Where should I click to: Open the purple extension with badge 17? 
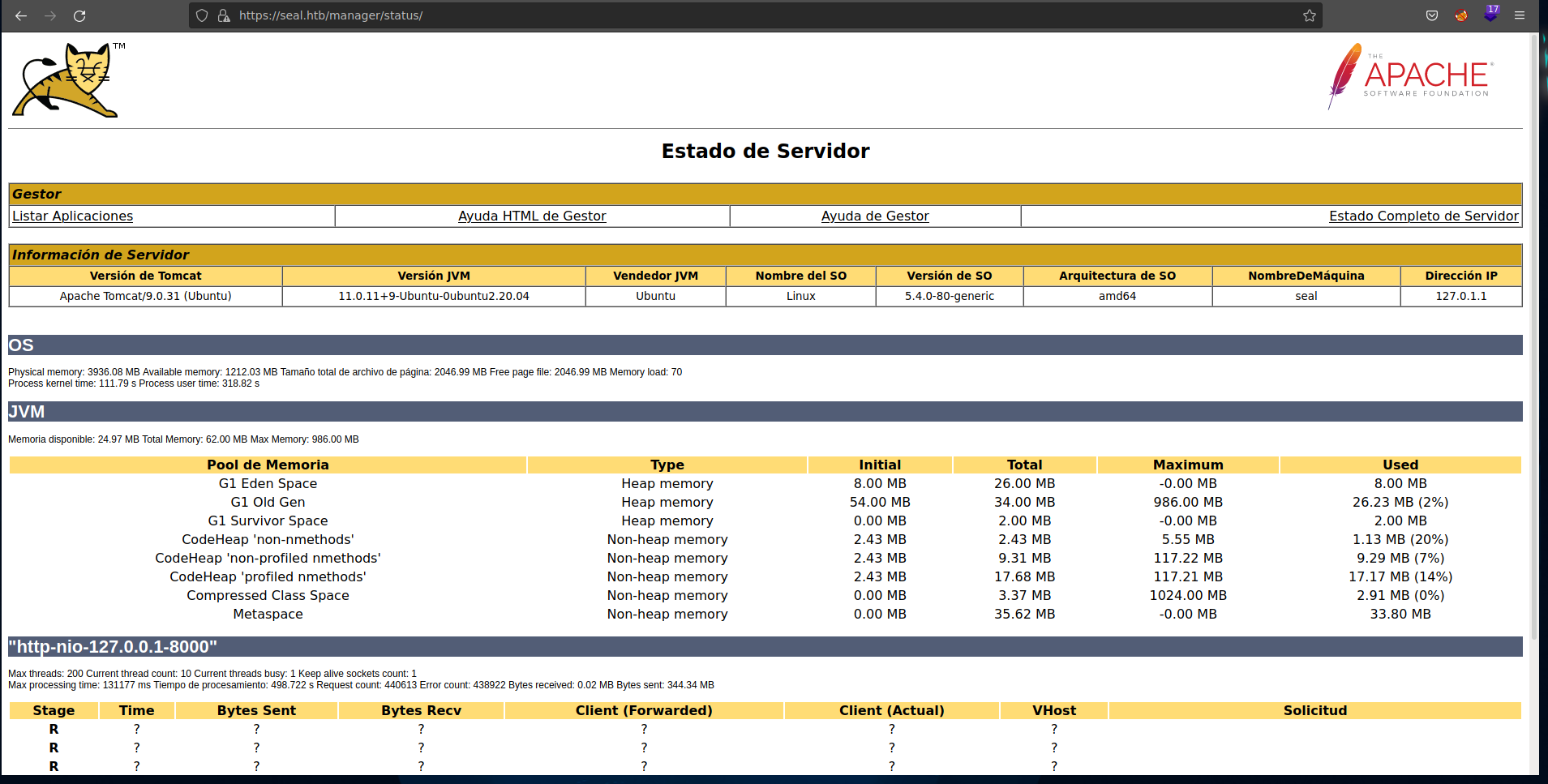1490,15
